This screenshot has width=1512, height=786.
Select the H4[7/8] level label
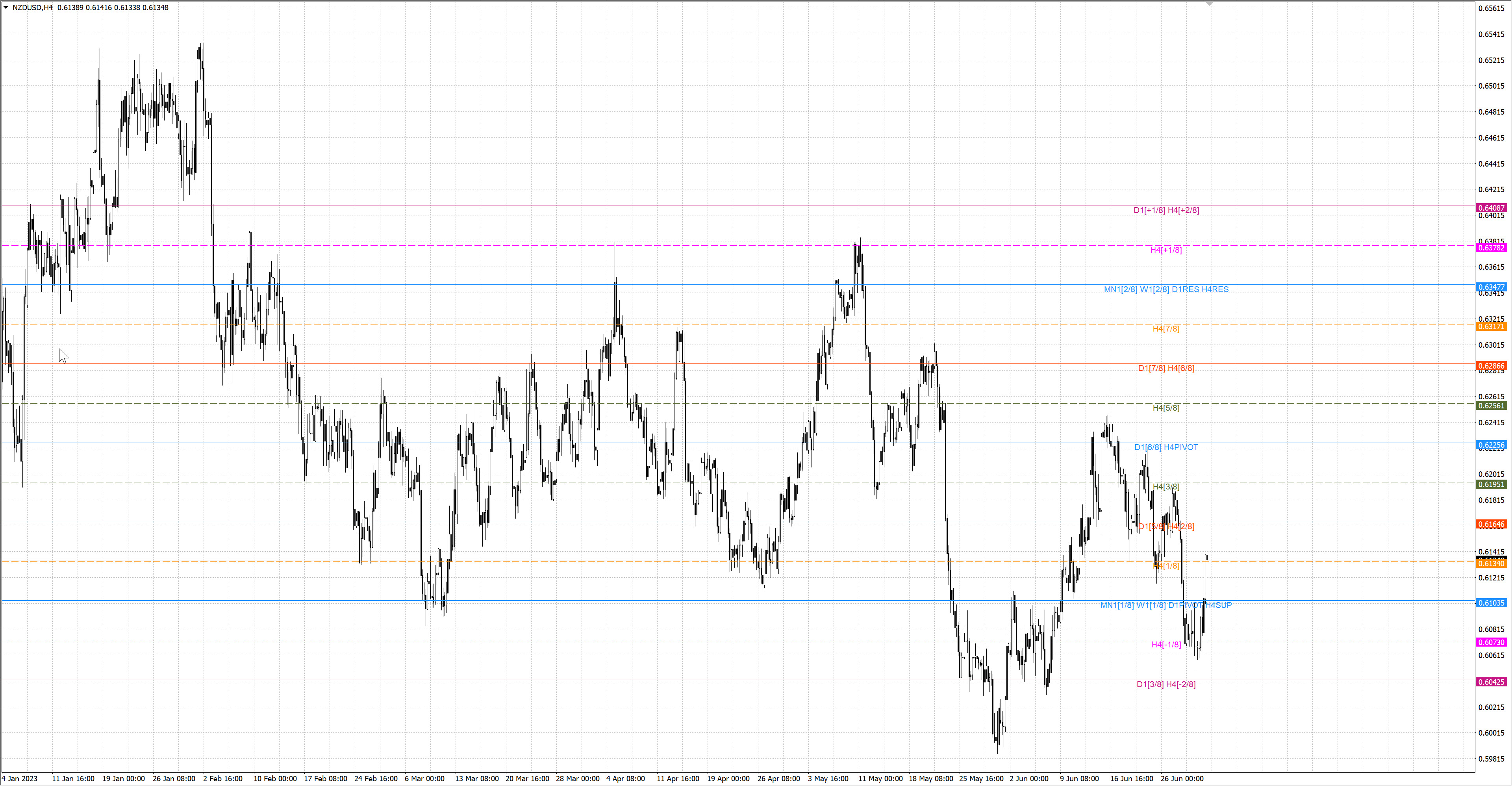[1166, 329]
